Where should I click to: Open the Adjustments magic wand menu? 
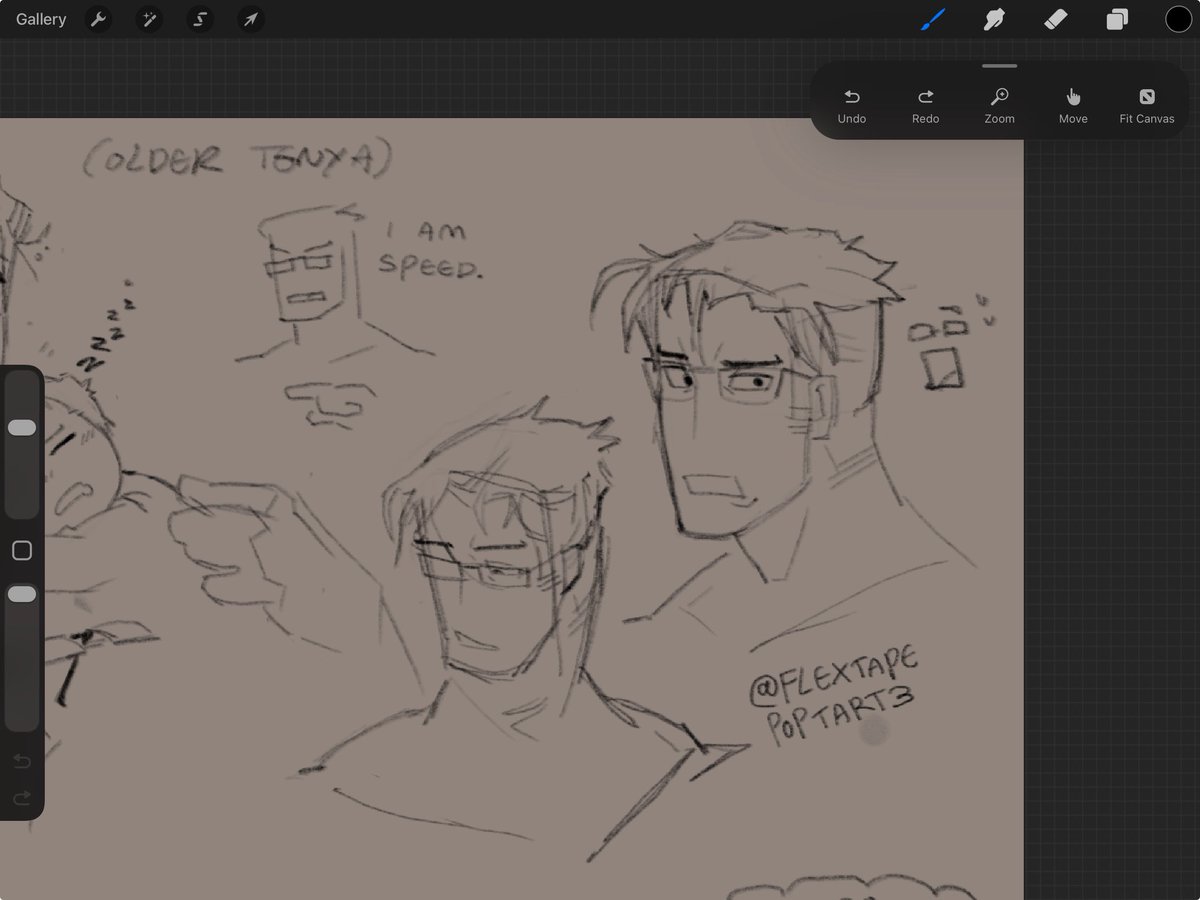tap(149, 19)
